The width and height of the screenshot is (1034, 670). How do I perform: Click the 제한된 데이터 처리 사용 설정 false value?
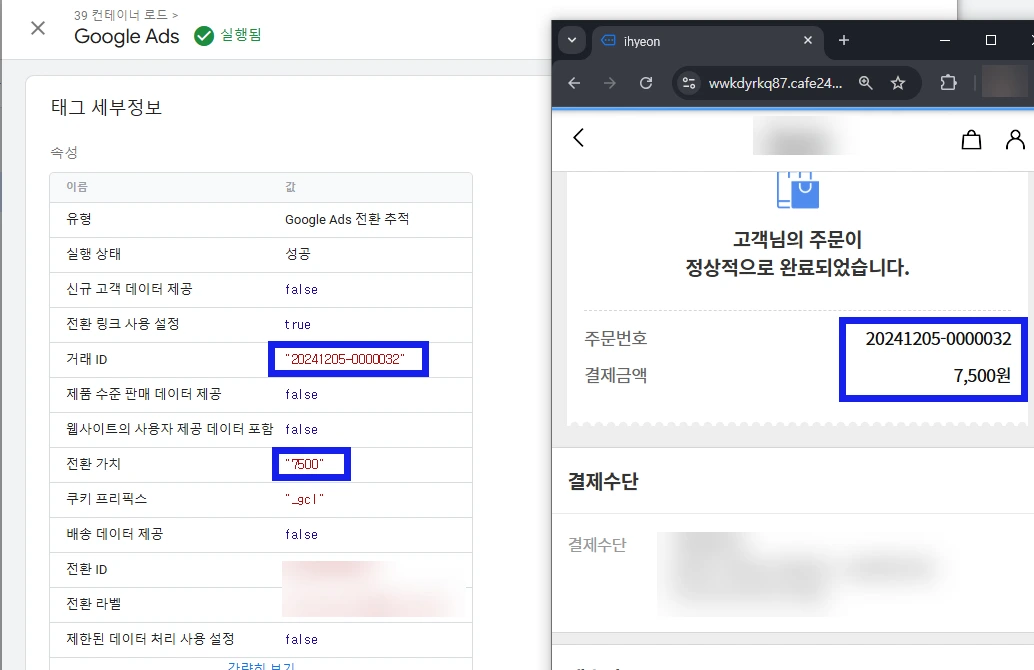301,640
